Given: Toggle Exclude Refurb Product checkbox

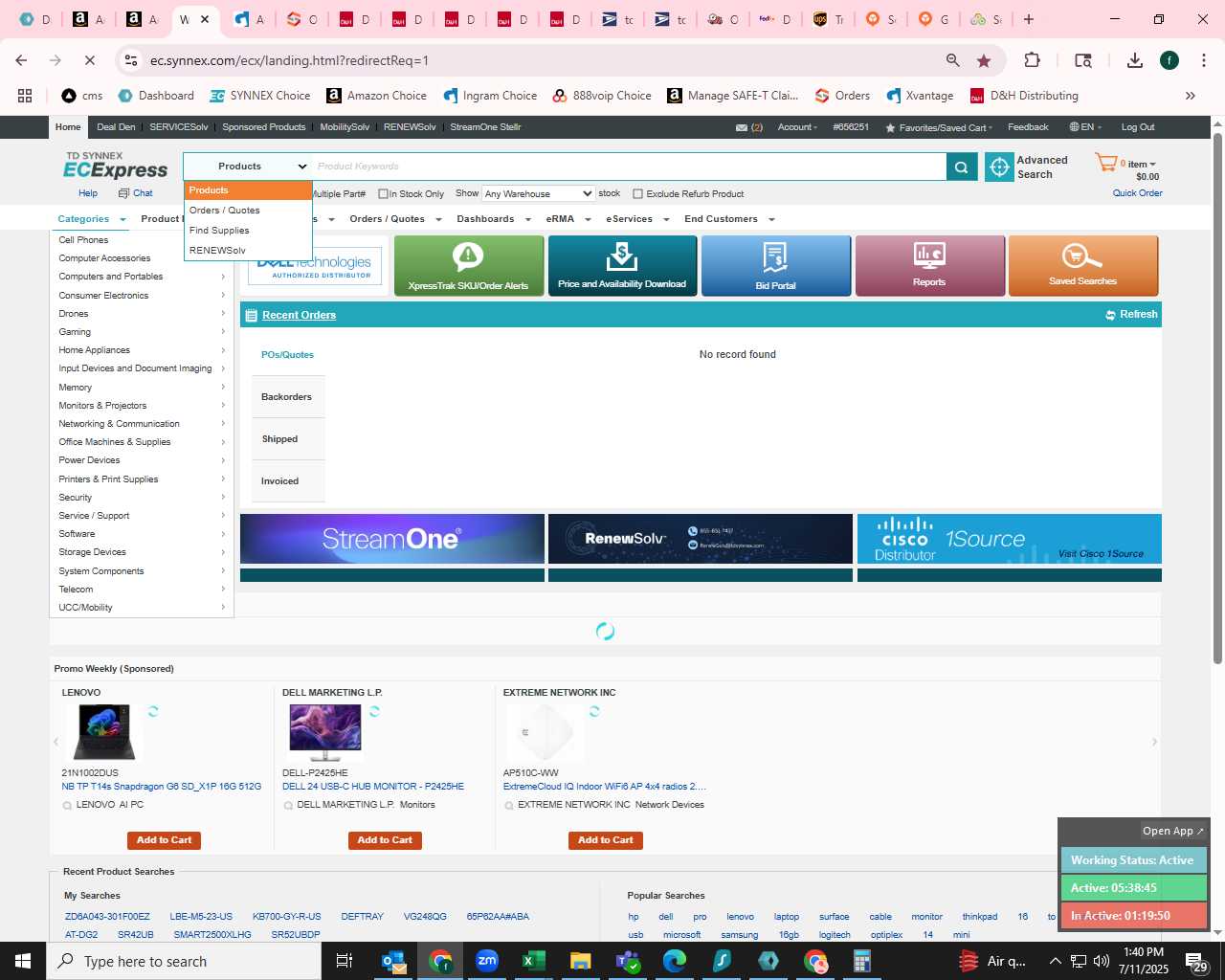Looking at the screenshot, I should click(x=638, y=194).
